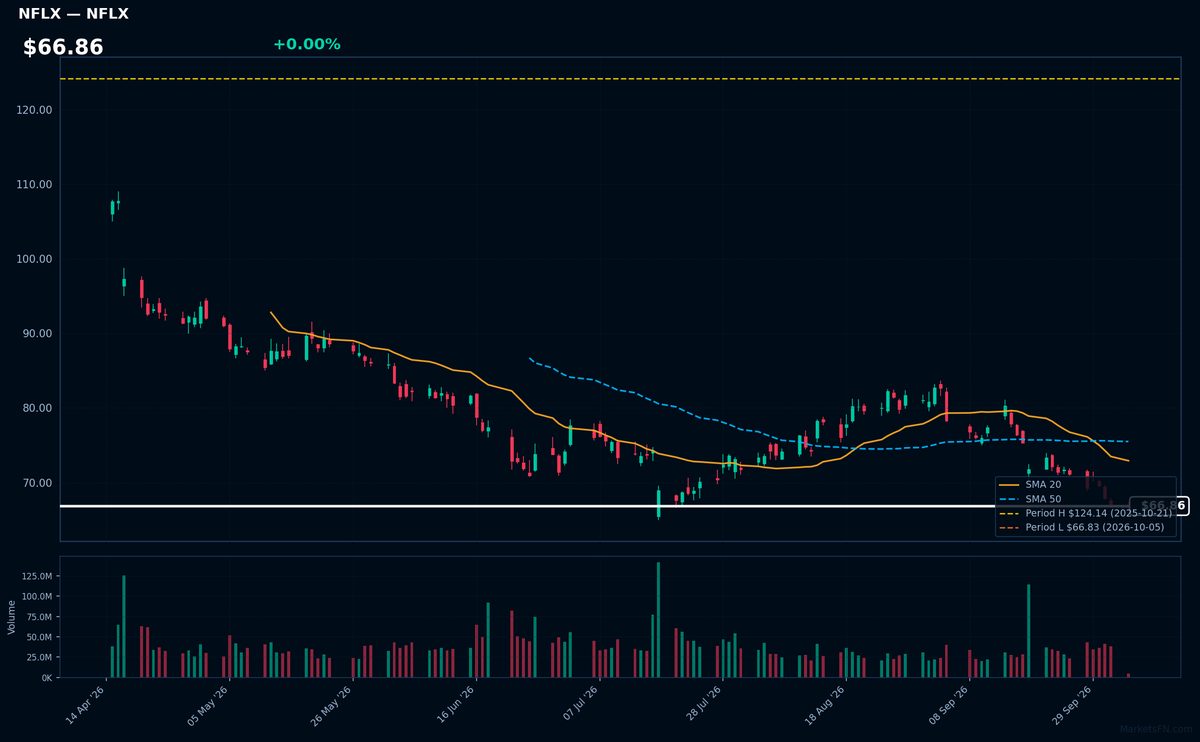The image size is (1200, 742).
Task: Click the 110.00 price axis label
Action: point(35,185)
